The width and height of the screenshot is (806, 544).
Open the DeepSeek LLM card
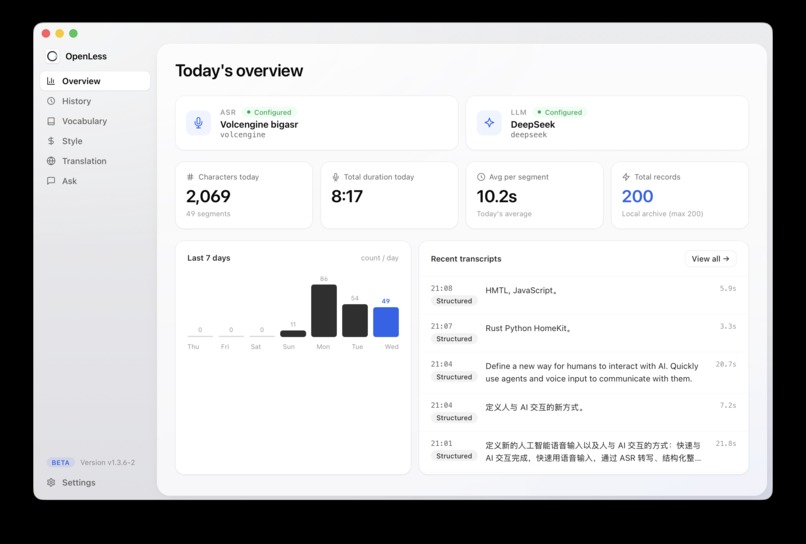[x=607, y=123]
